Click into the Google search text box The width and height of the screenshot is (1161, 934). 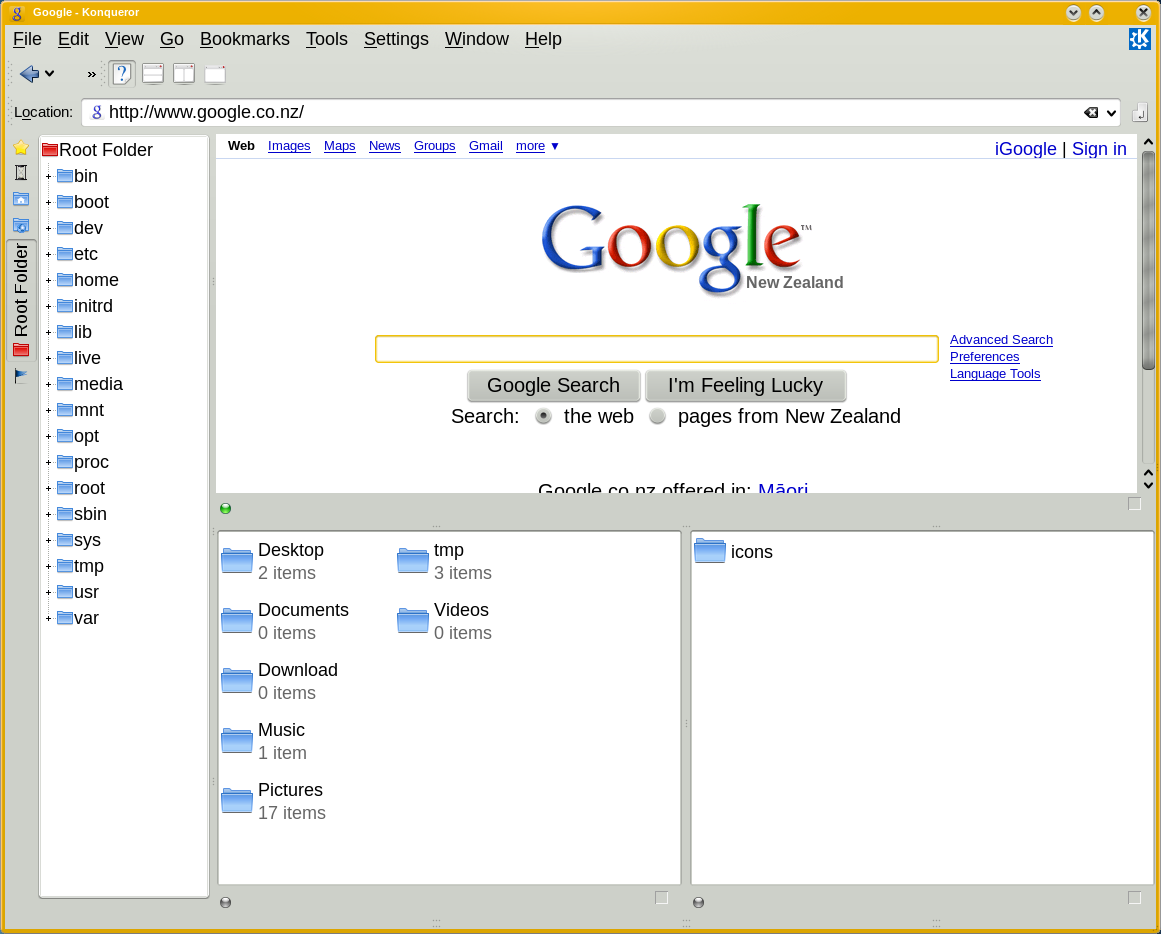pyautogui.click(x=657, y=349)
